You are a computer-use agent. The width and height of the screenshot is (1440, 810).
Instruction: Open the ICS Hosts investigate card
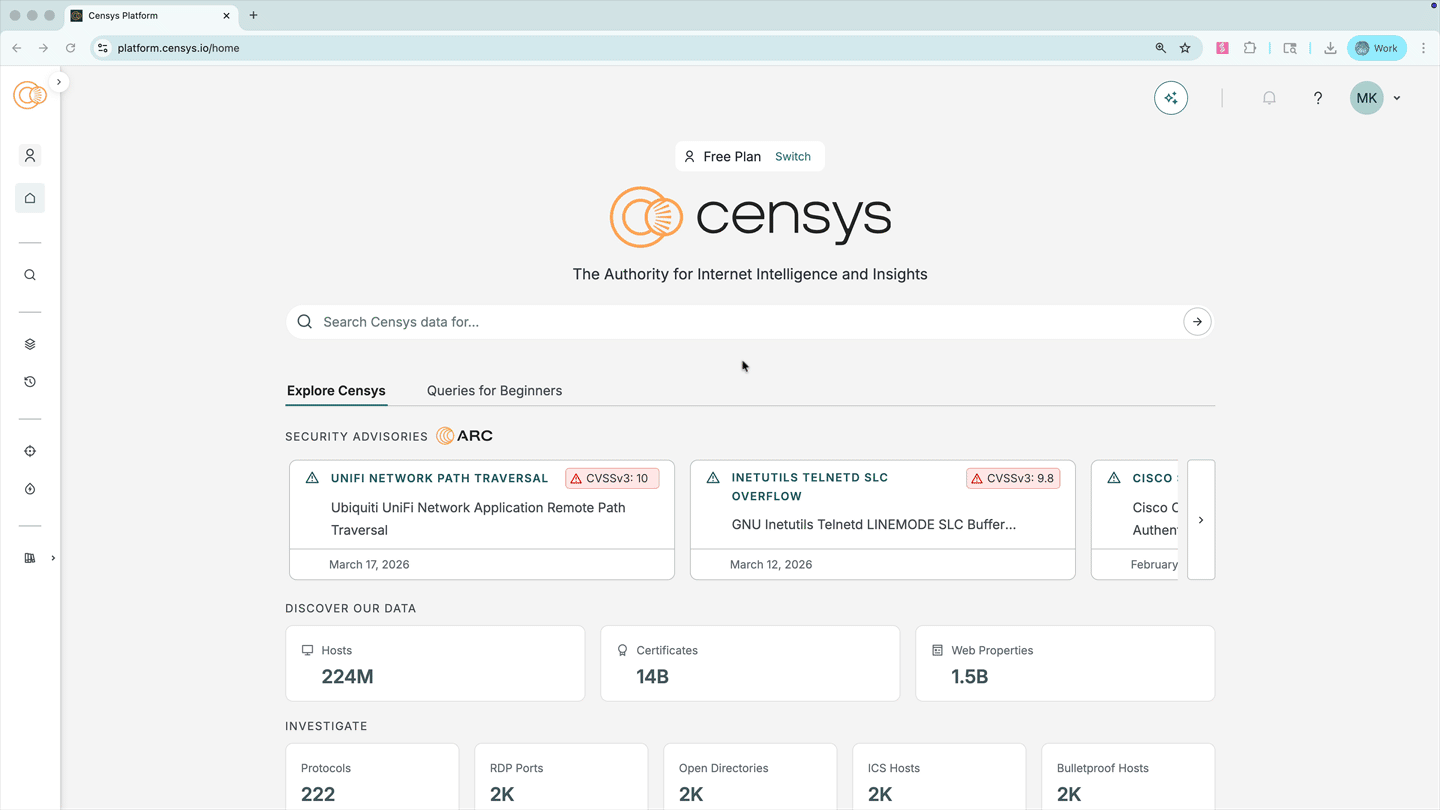[939, 777]
